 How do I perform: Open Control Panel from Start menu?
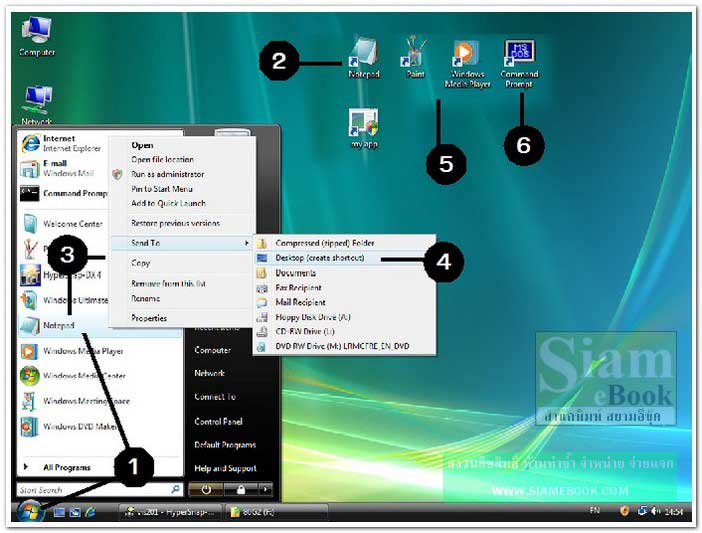tap(218, 421)
